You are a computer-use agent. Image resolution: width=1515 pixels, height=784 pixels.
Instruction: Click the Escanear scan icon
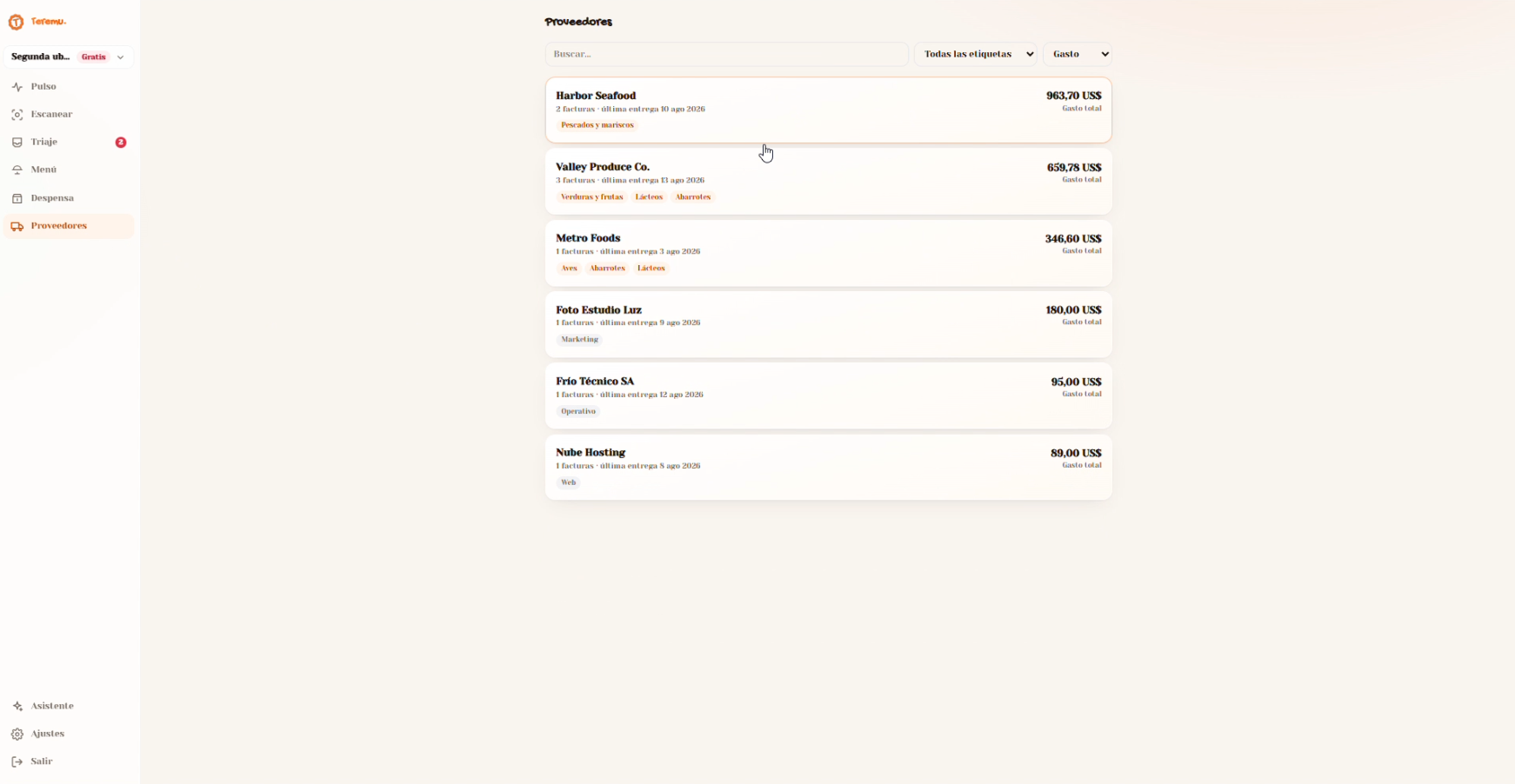pyautogui.click(x=17, y=115)
